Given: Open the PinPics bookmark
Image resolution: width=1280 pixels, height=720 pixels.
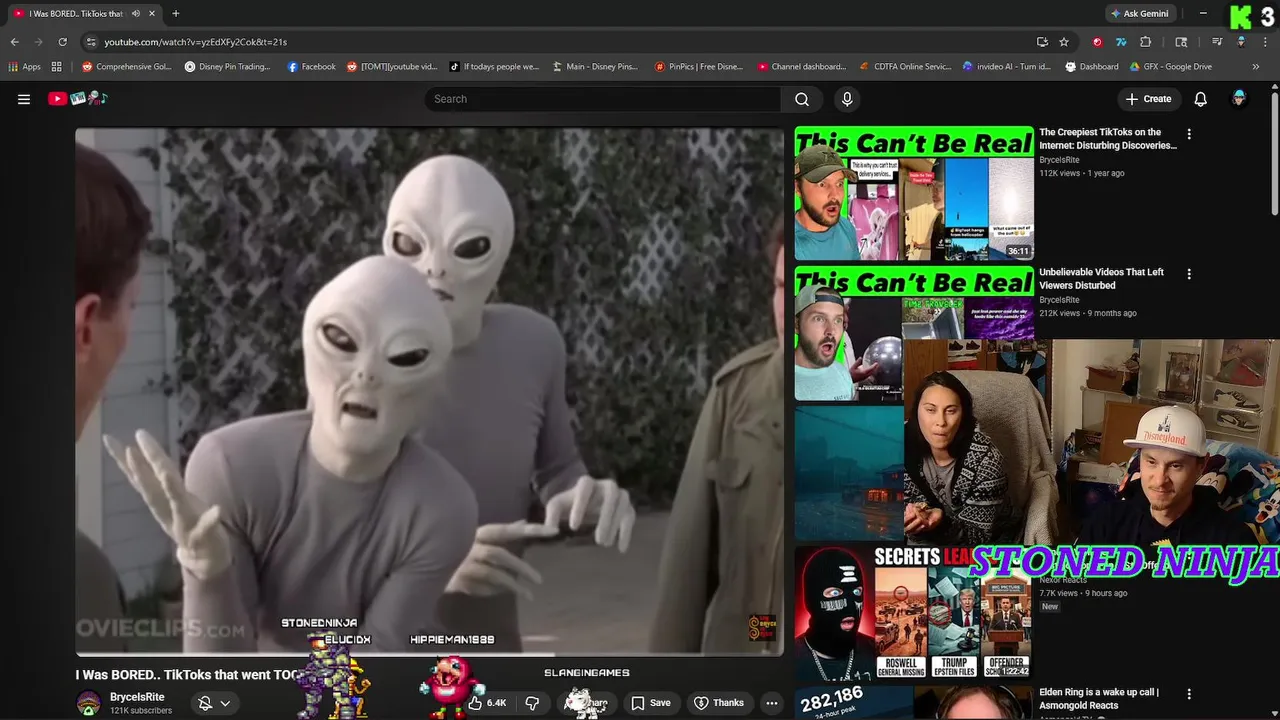Looking at the screenshot, I should pos(699,67).
